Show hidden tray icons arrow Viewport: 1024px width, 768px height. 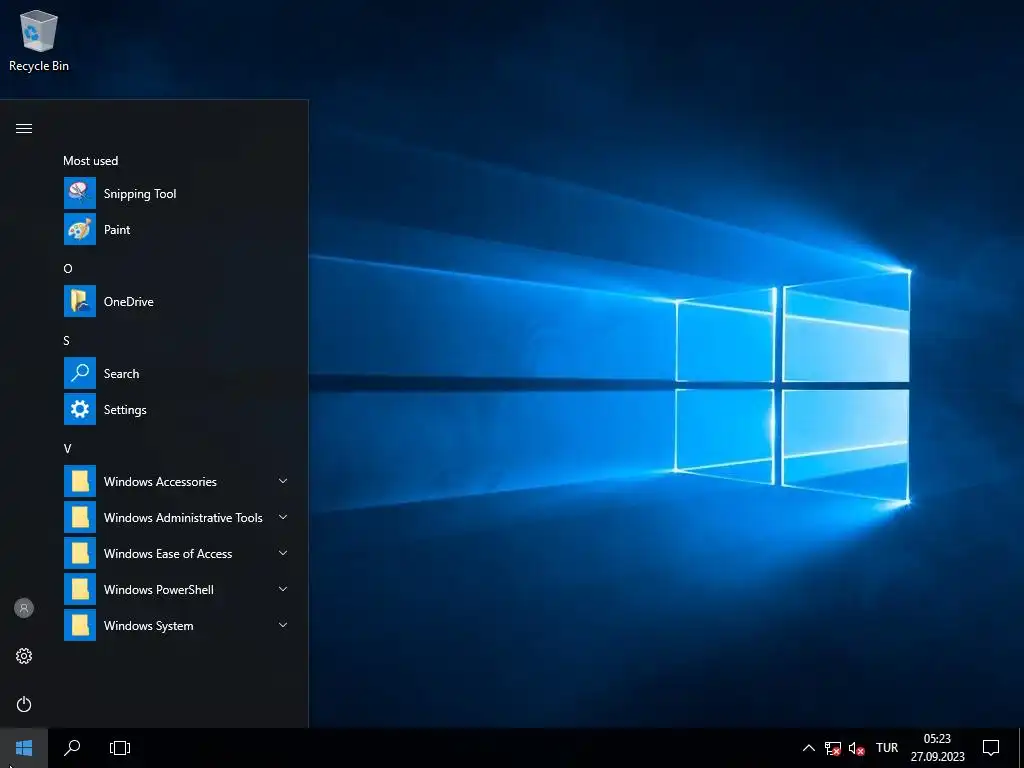[x=808, y=748]
